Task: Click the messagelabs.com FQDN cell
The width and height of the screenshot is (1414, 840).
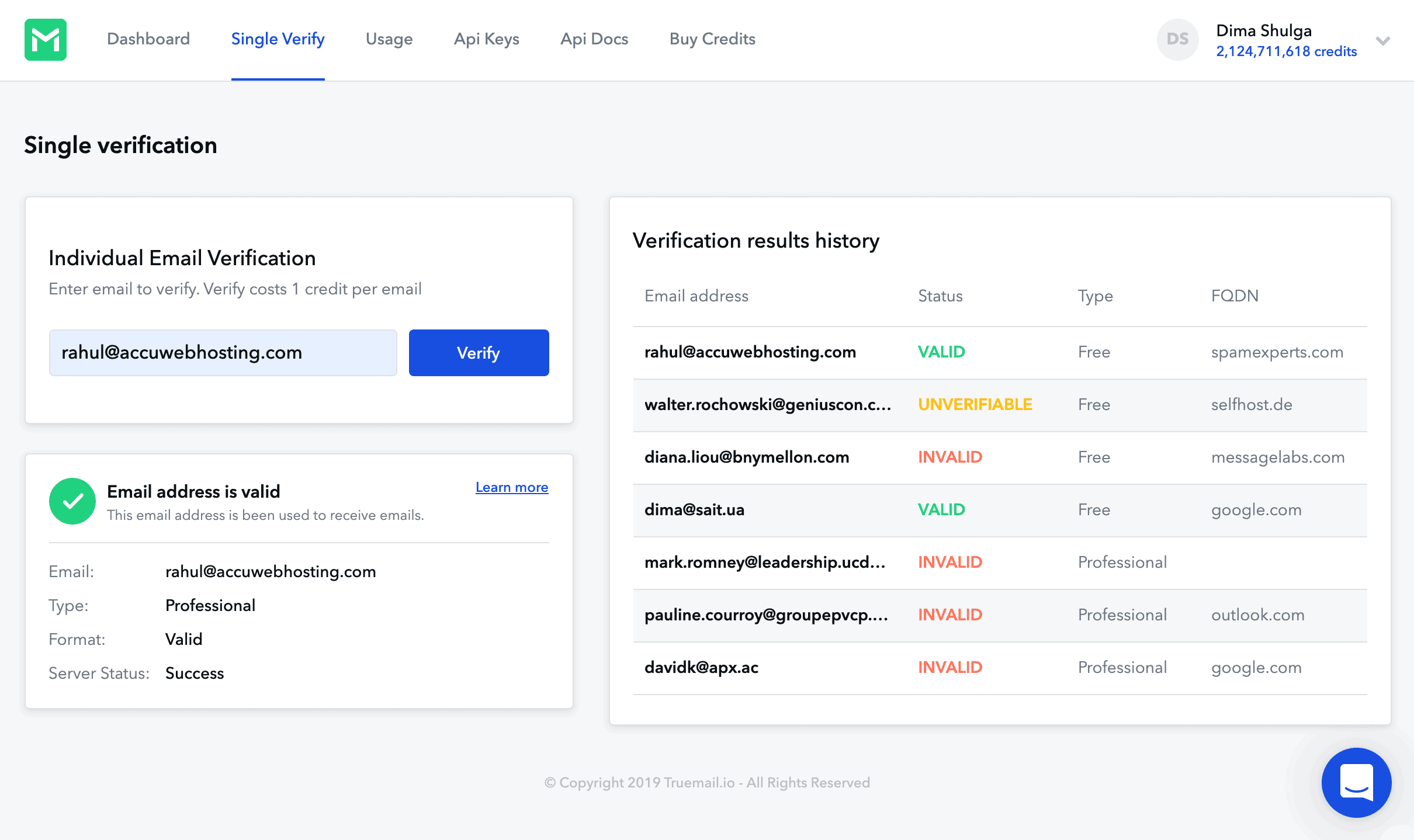Action: point(1278,457)
